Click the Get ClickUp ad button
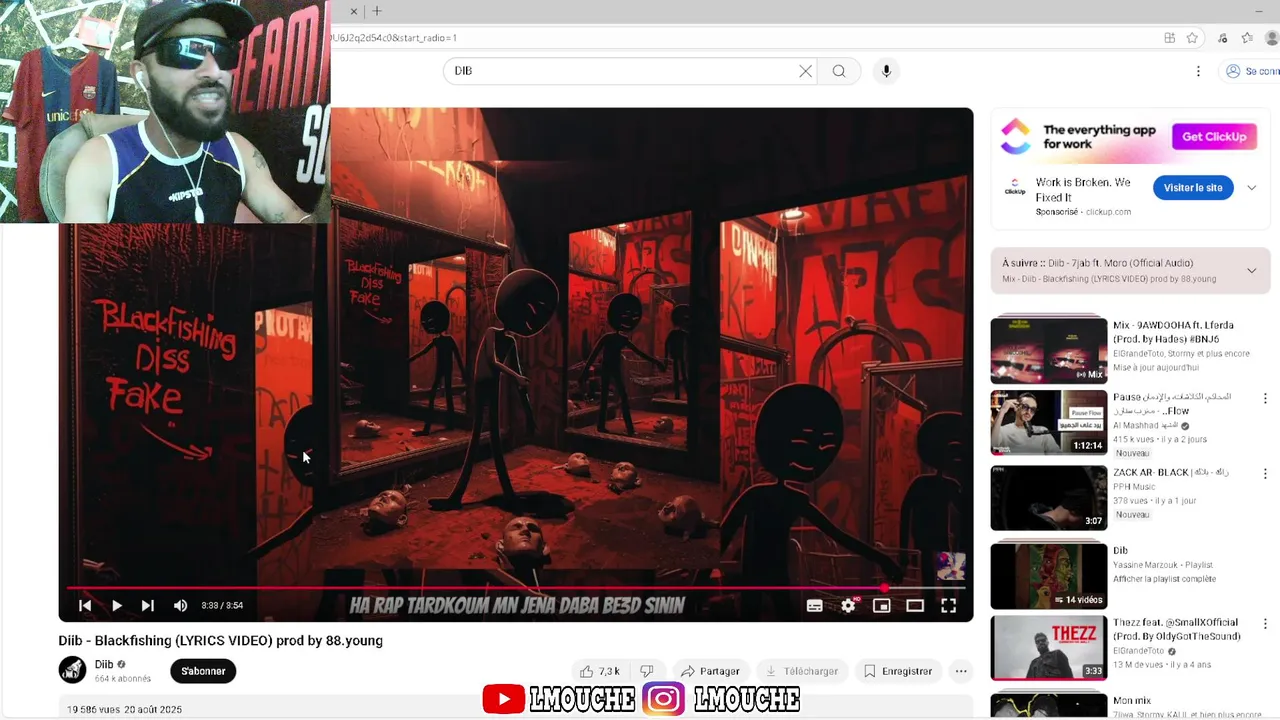The width and height of the screenshot is (1280, 720). [x=1214, y=137]
